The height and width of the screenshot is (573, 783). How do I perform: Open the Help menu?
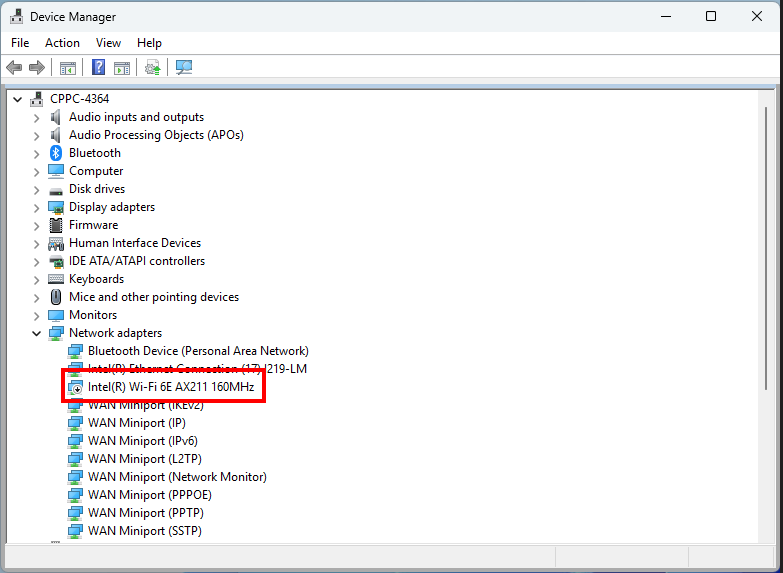coord(149,43)
